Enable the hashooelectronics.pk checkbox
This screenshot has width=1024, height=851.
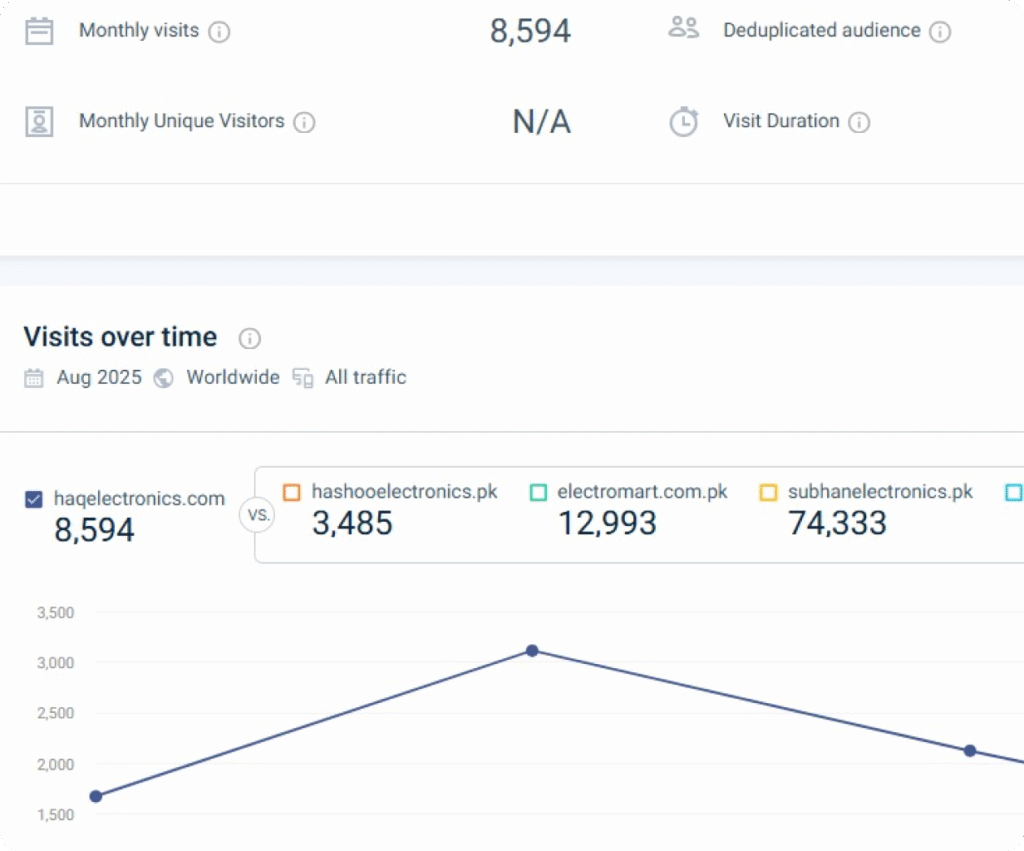click(x=292, y=492)
